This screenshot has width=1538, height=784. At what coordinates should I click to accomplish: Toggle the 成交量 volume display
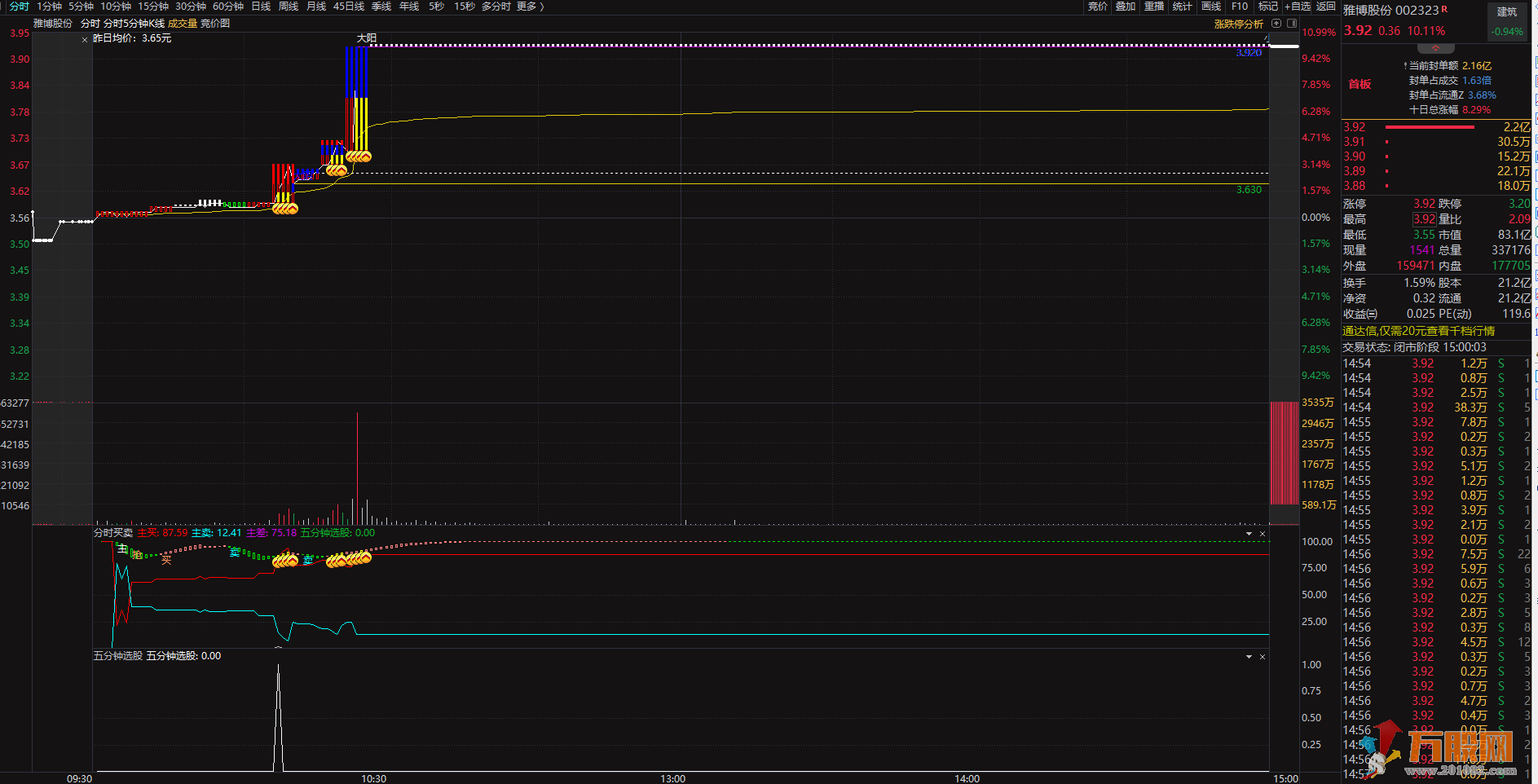(183, 24)
